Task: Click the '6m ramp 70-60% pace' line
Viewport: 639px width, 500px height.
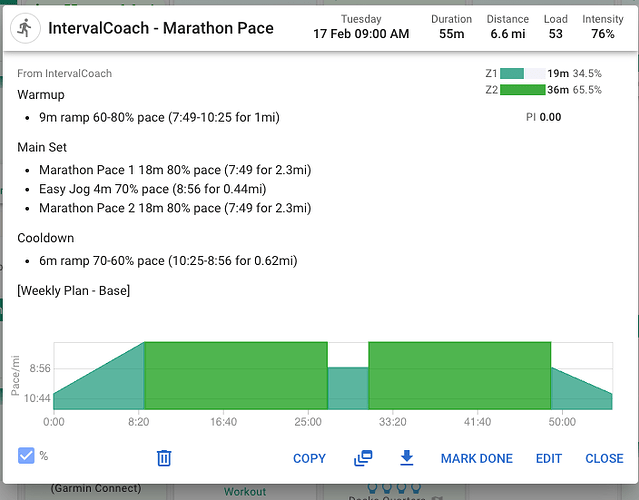Action: 168,260
